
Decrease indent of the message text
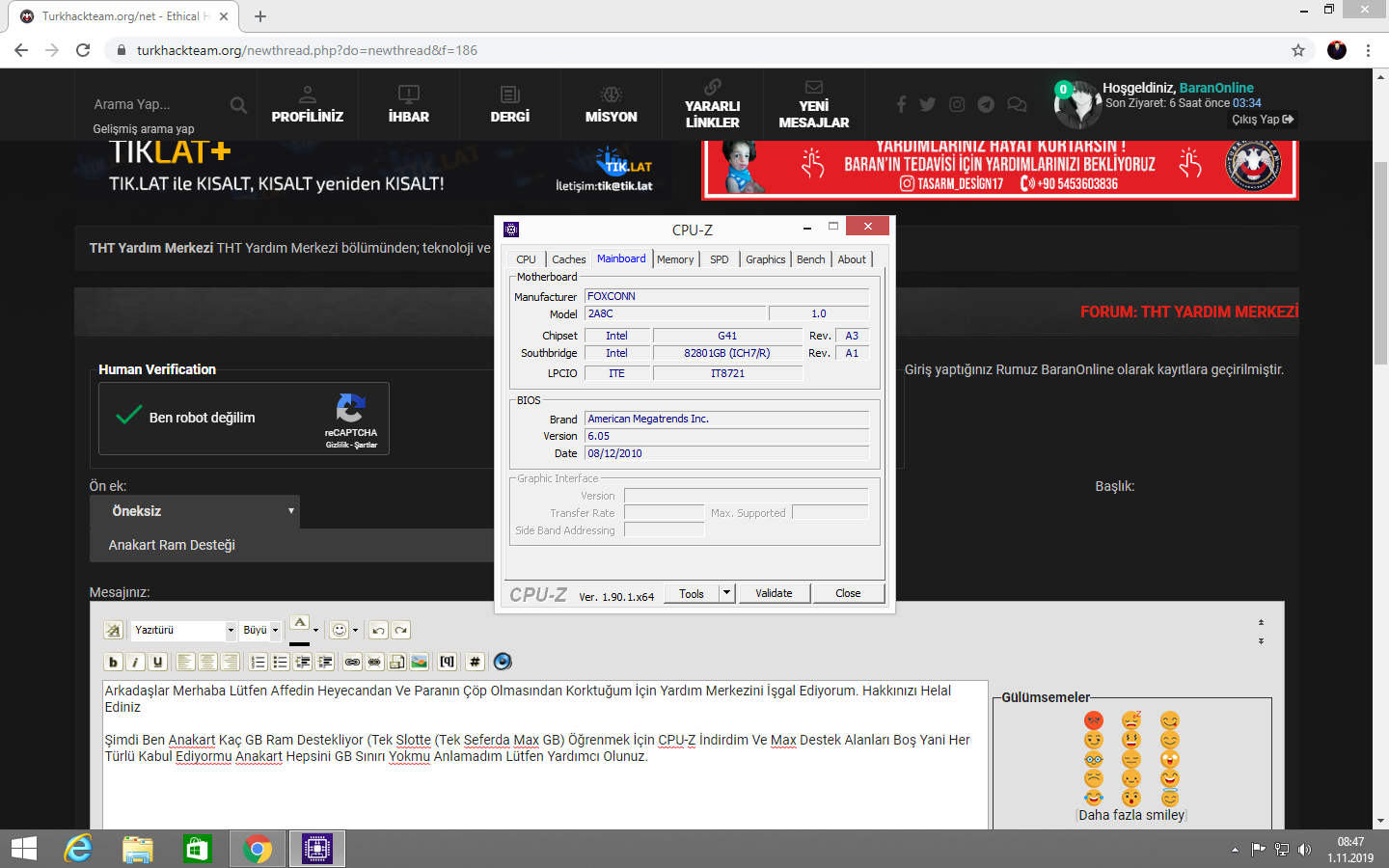pyautogui.click(x=303, y=662)
